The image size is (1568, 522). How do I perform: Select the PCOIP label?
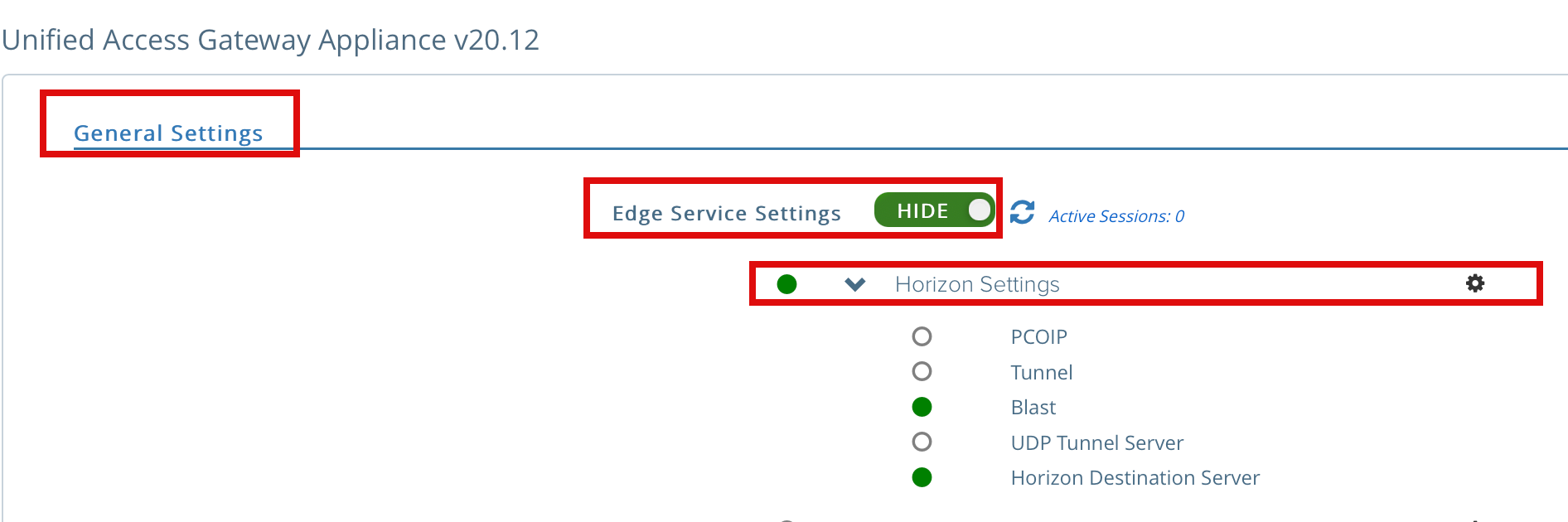[x=1038, y=337]
